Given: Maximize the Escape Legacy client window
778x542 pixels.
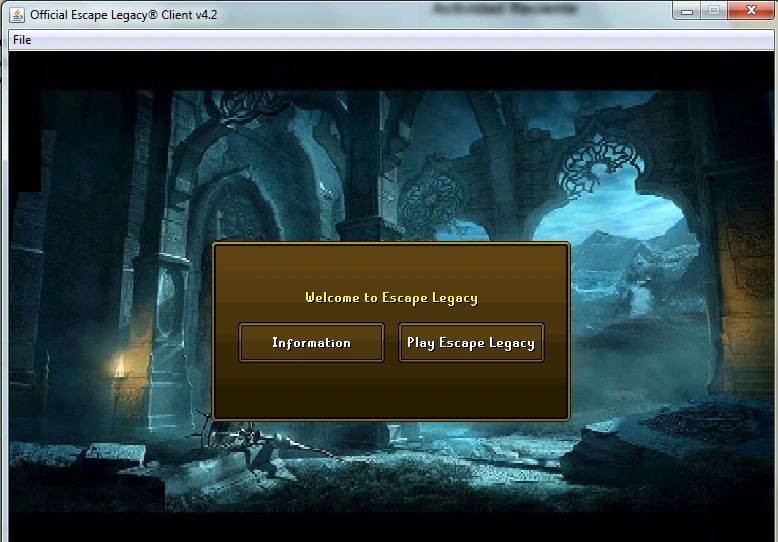Looking at the screenshot, I should (x=714, y=10).
